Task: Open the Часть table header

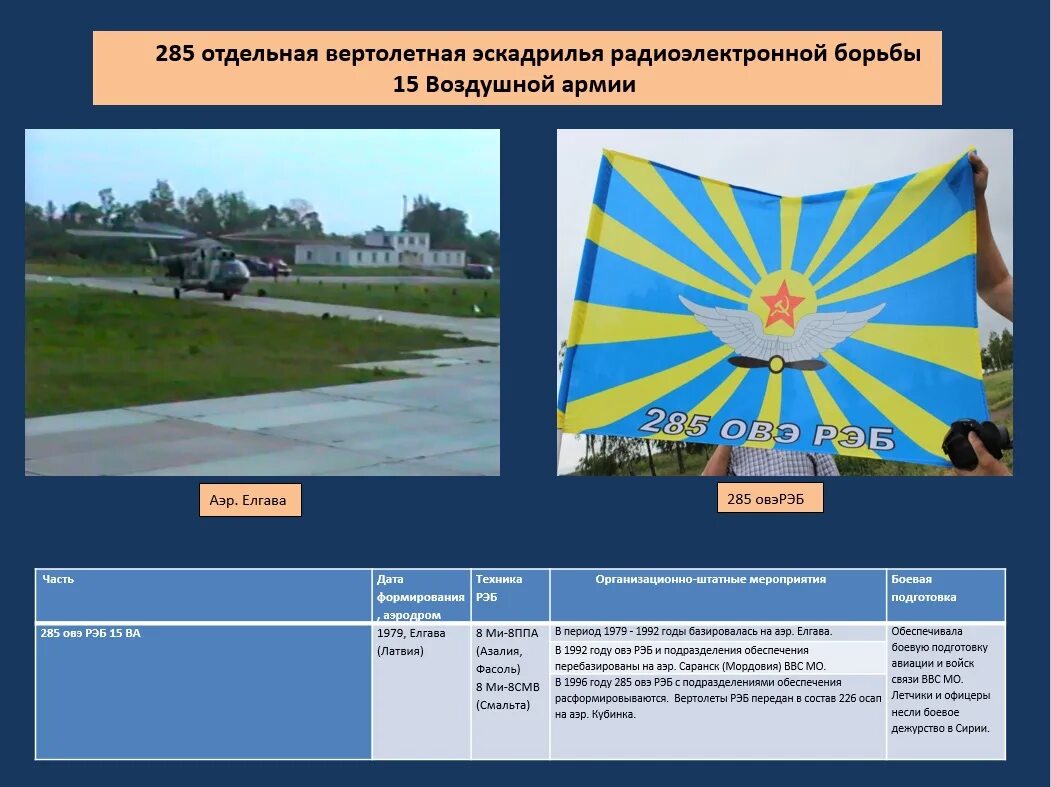Action: [x=57, y=578]
